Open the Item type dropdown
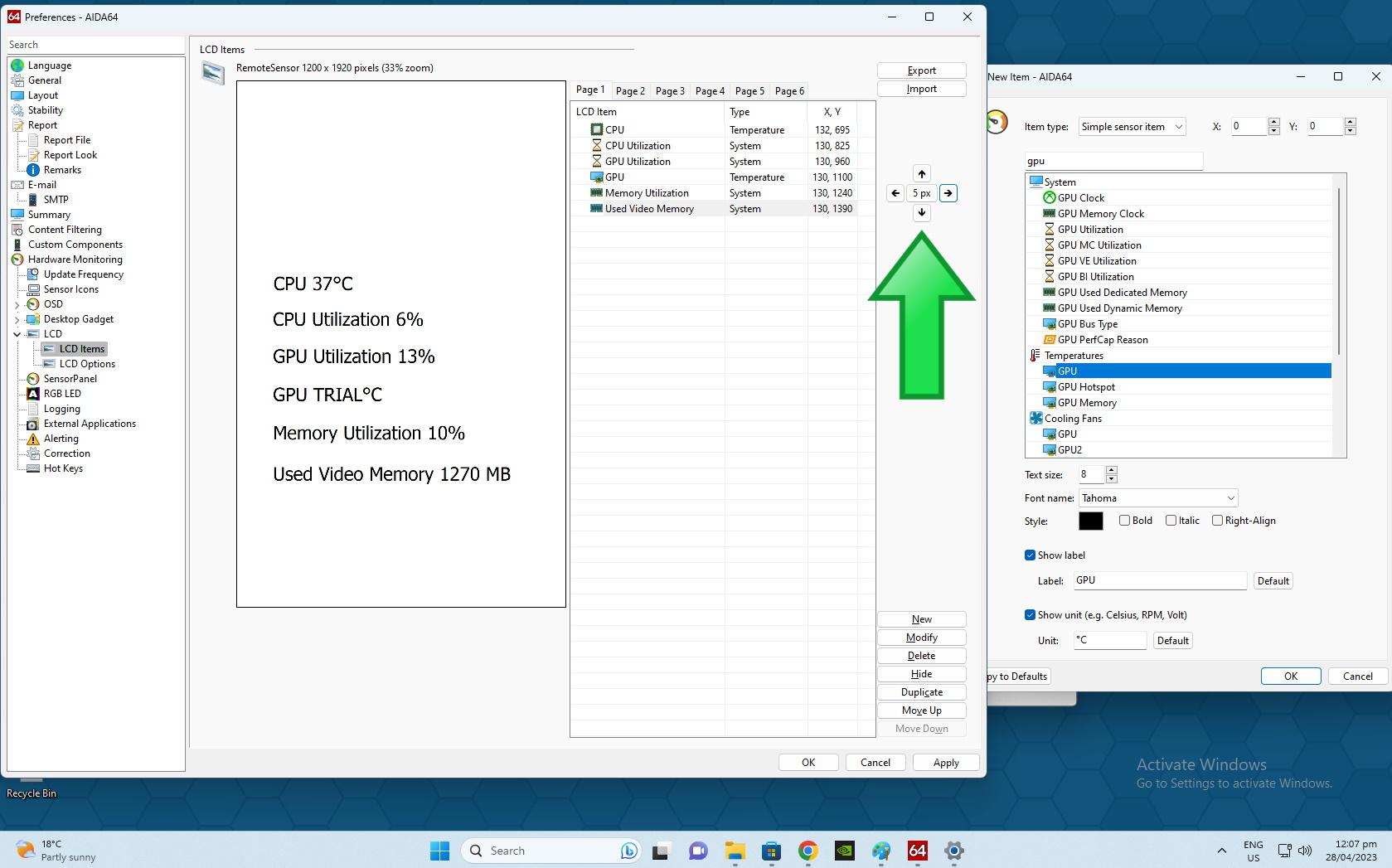Viewport: 1392px width, 868px height. pyautogui.click(x=1133, y=127)
